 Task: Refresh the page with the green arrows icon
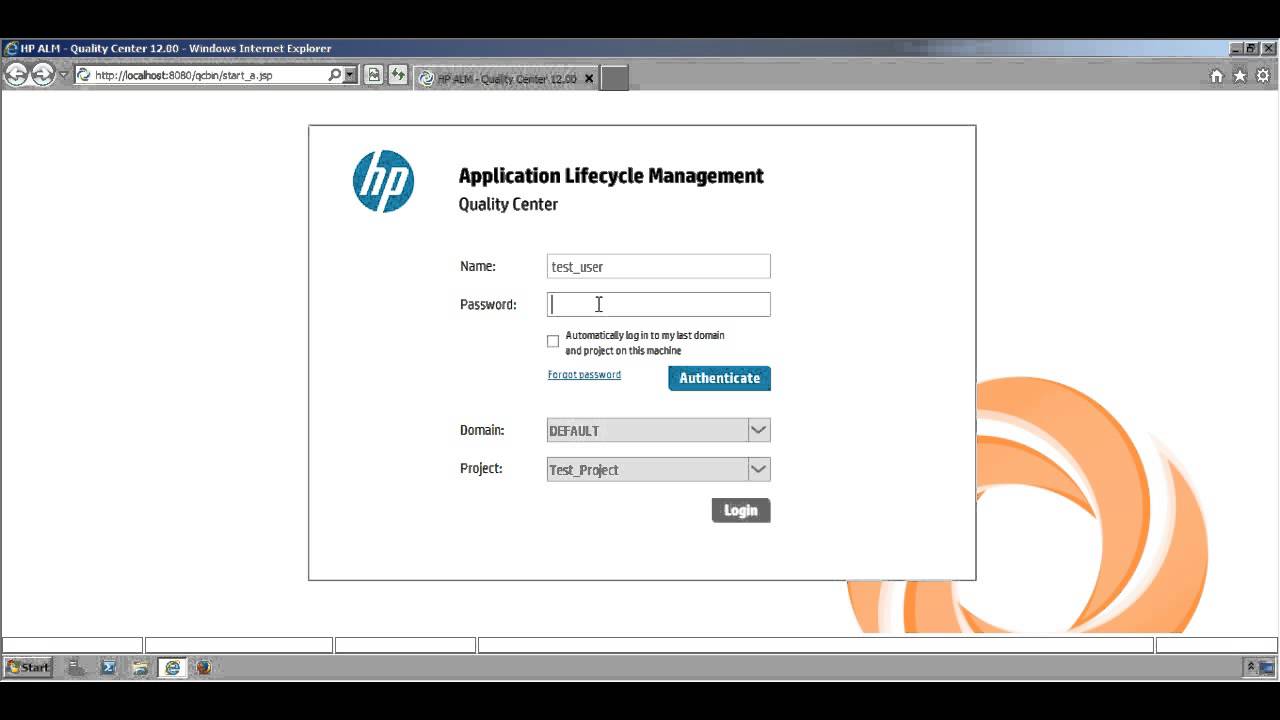tap(398, 75)
